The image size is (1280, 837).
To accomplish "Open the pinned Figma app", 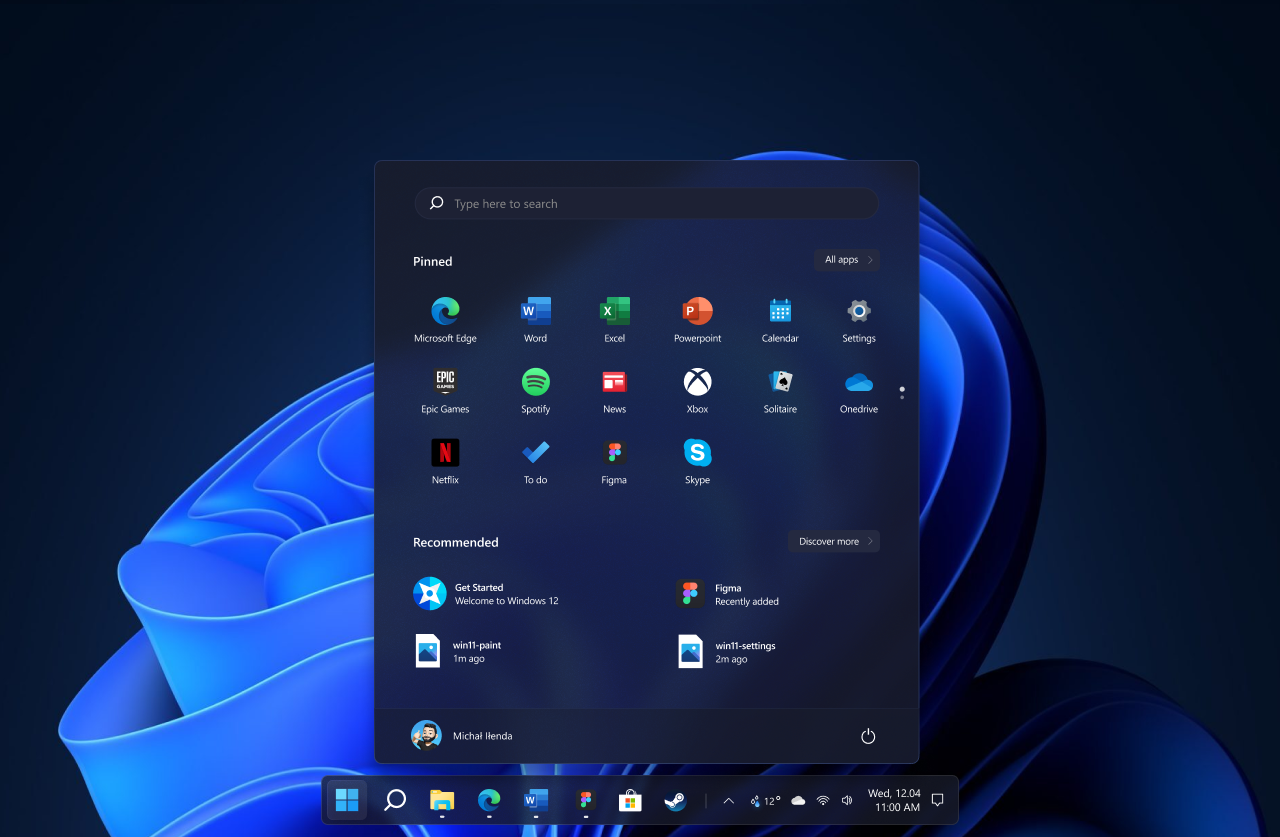I will (613, 452).
